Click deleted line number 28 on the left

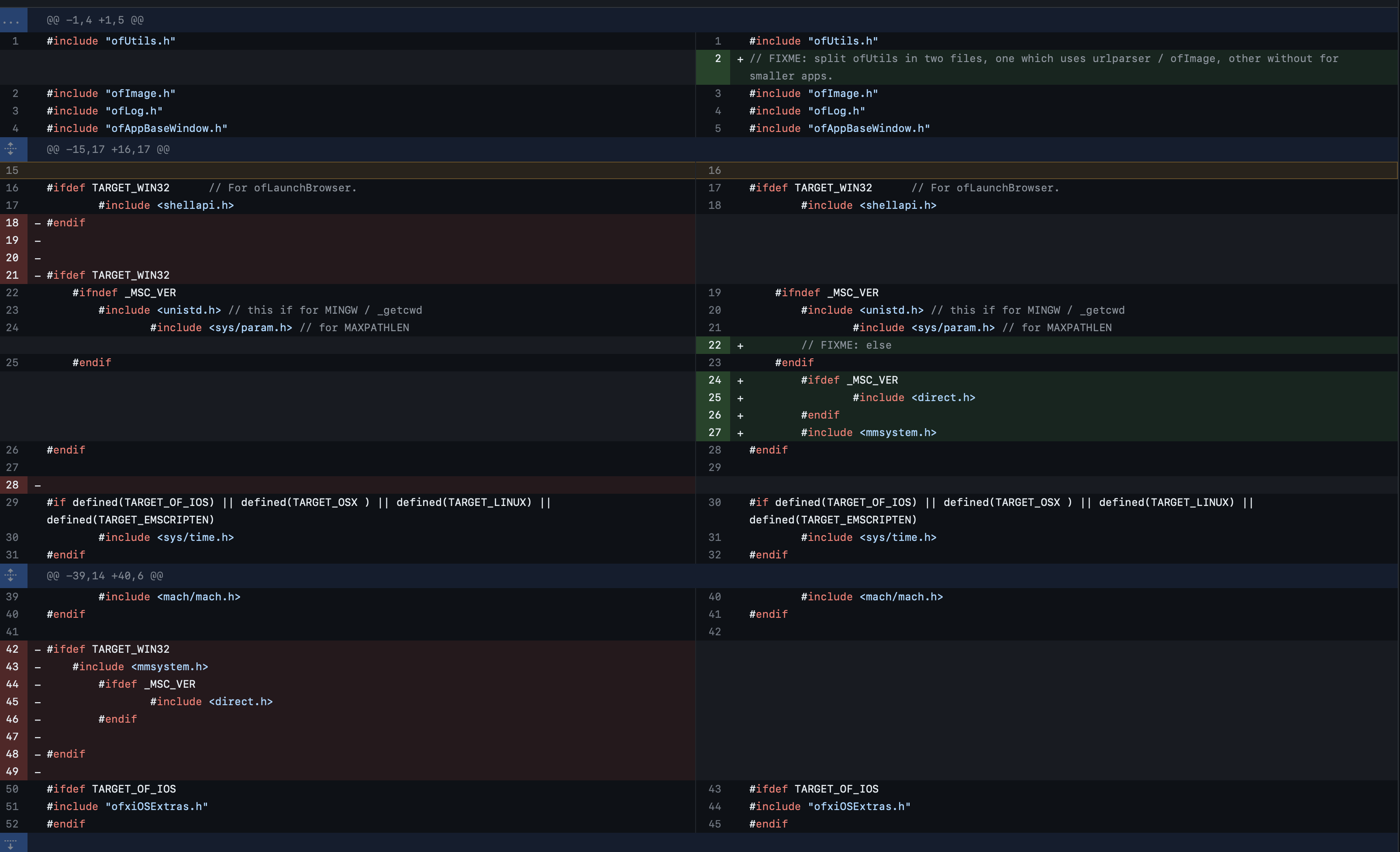[x=13, y=485]
